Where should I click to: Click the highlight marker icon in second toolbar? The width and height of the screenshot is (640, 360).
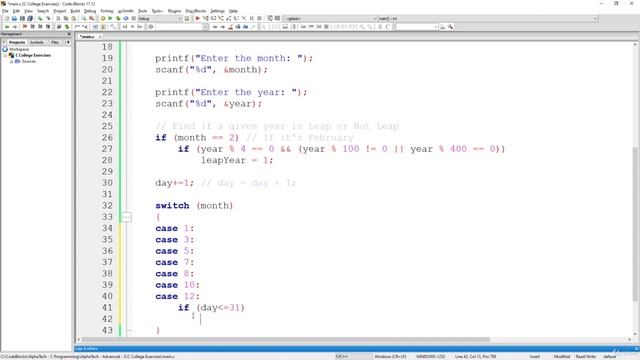pyautogui.click(x=231, y=27)
